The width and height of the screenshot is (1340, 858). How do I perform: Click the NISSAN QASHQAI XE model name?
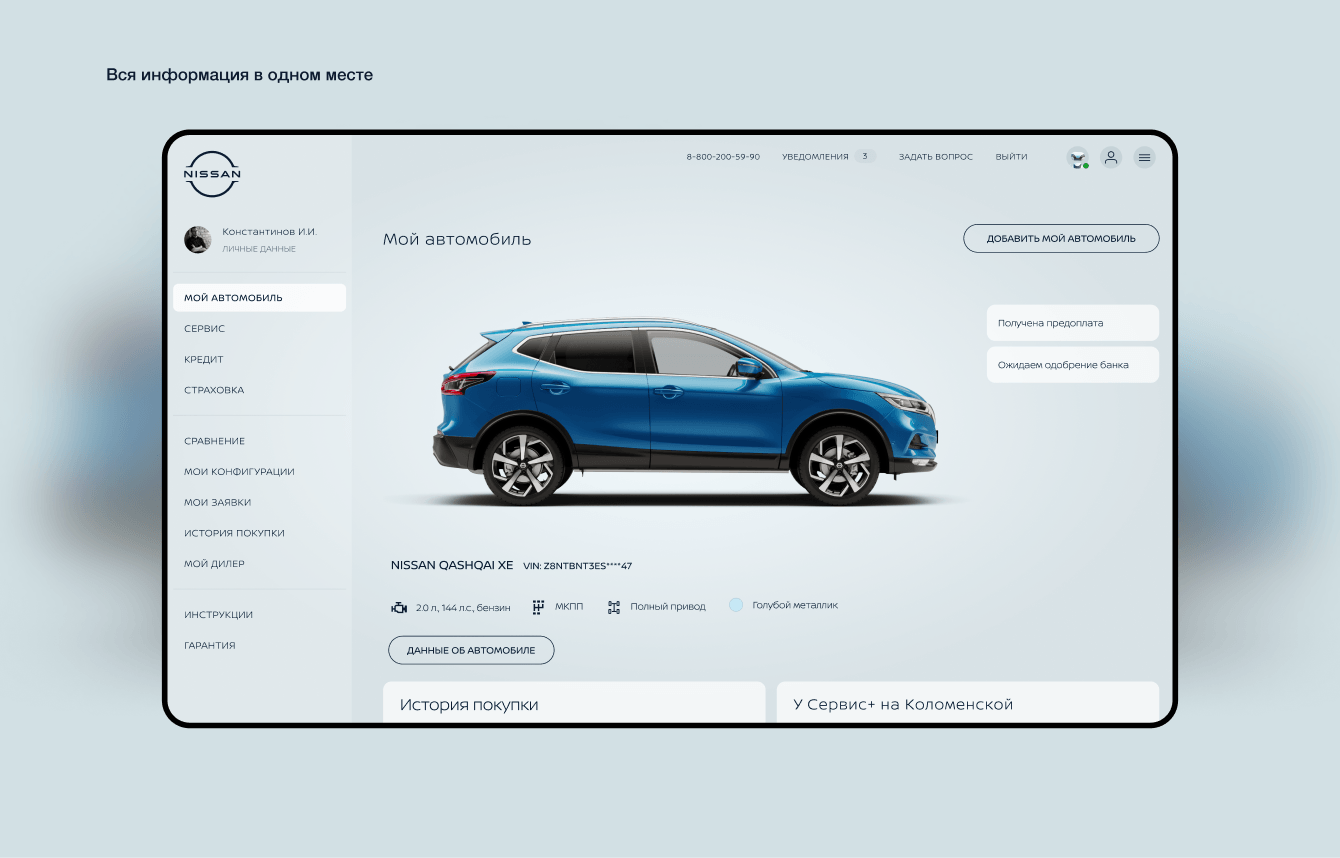pyautogui.click(x=452, y=566)
